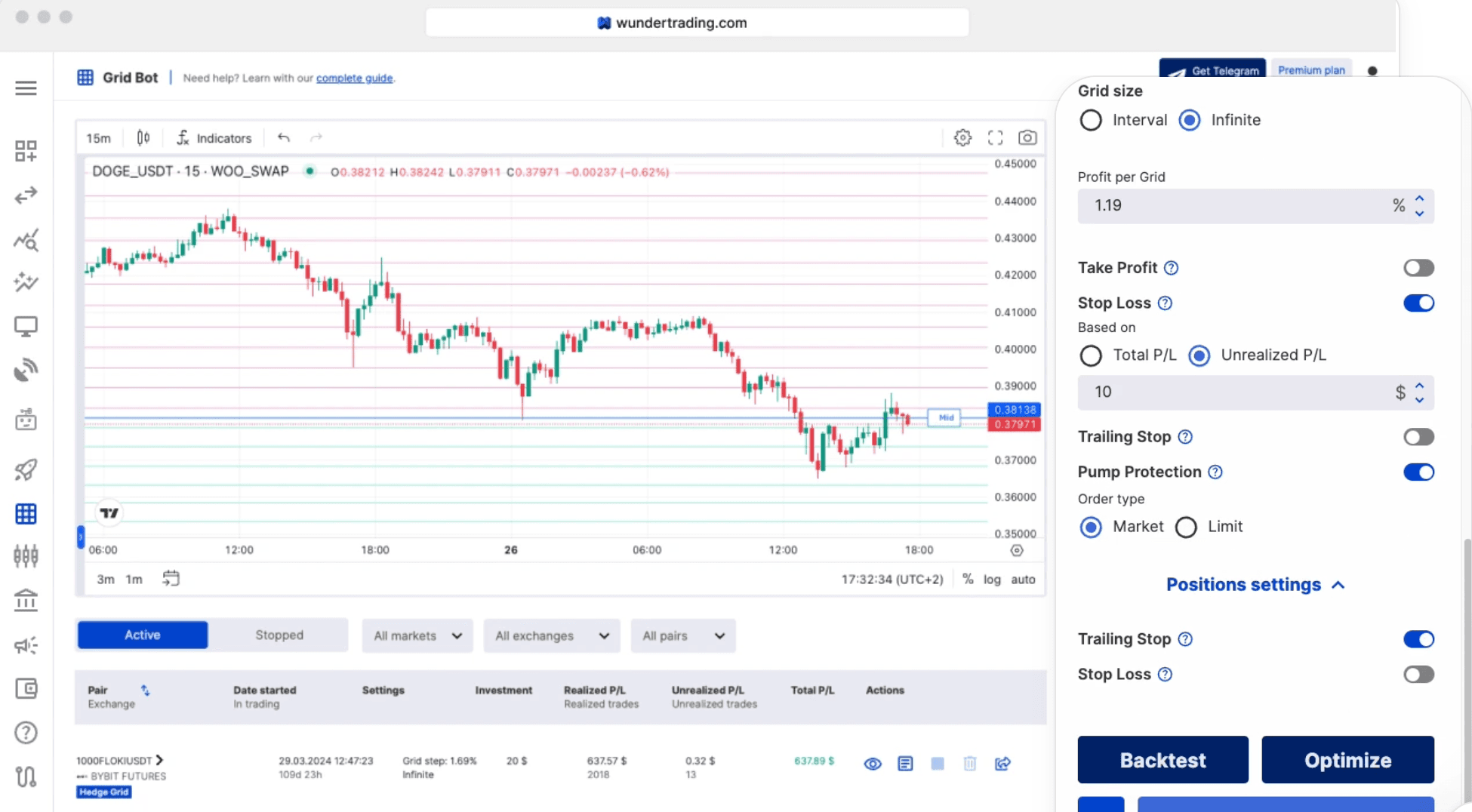1472x812 pixels.
Task: Share the bot using the share icon
Action: (1002, 764)
